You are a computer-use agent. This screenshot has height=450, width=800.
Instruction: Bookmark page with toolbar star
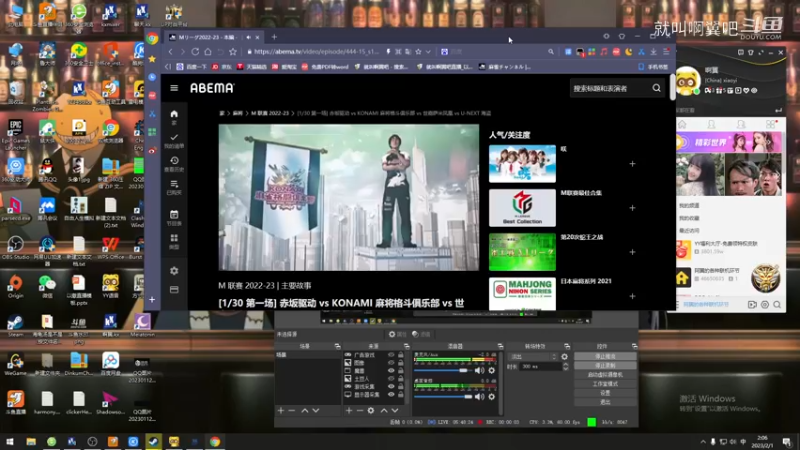233,52
